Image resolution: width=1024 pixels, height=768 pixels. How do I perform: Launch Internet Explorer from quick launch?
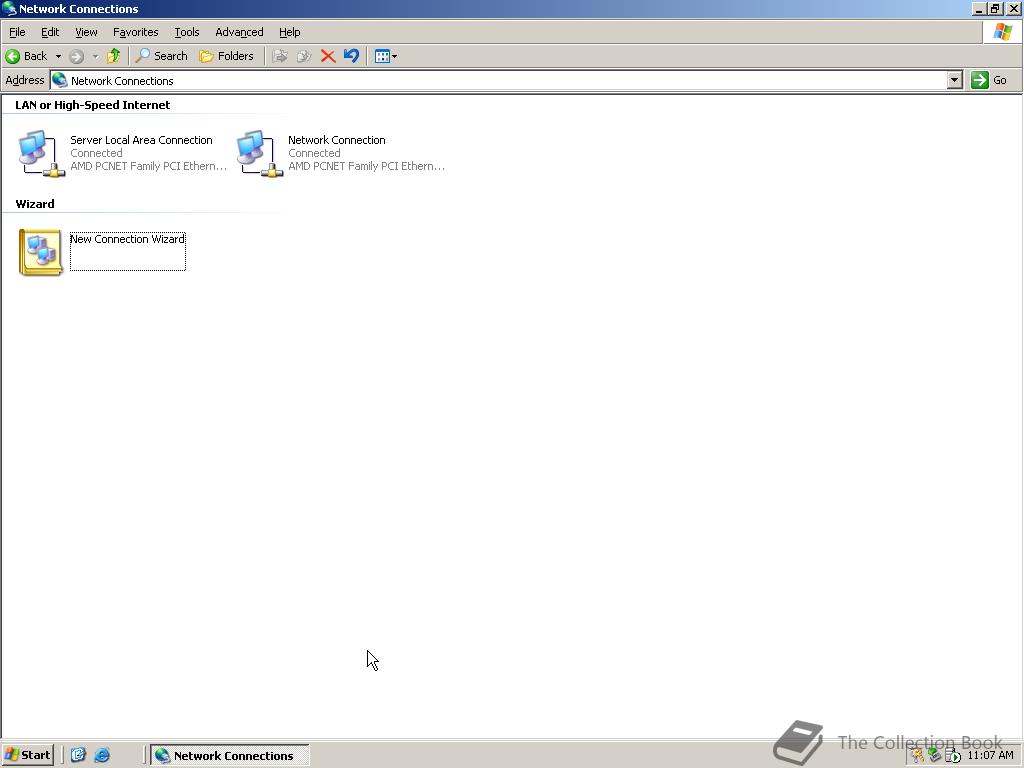click(x=102, y=755)
